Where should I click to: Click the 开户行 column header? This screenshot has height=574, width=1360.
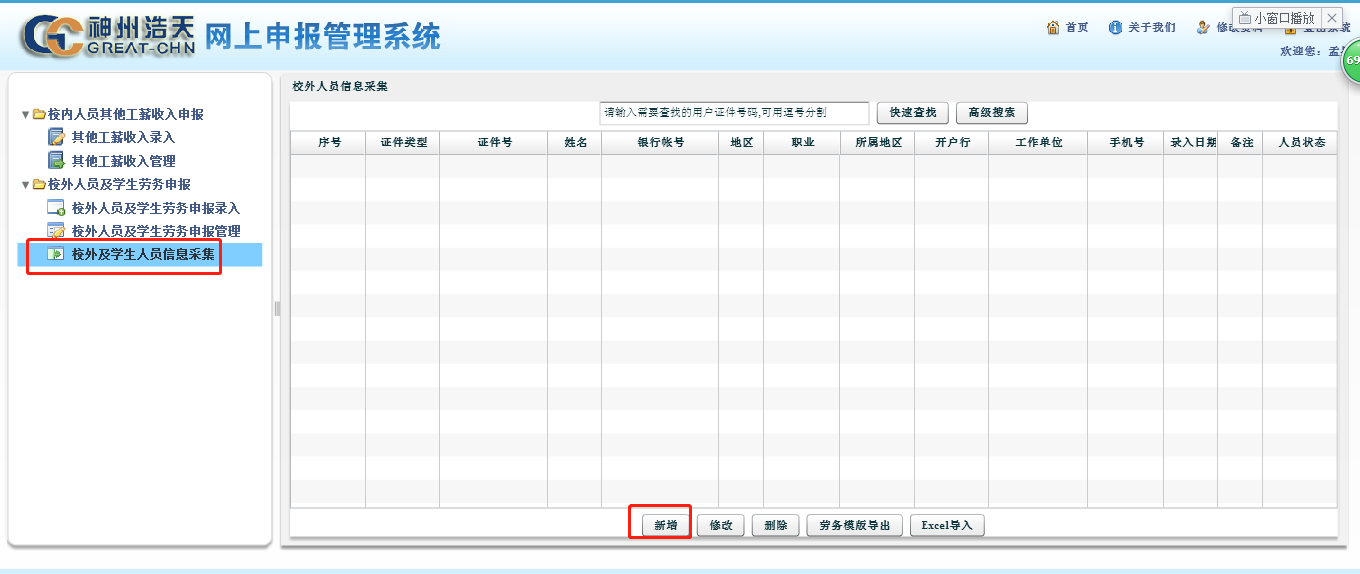coord(952,143)
